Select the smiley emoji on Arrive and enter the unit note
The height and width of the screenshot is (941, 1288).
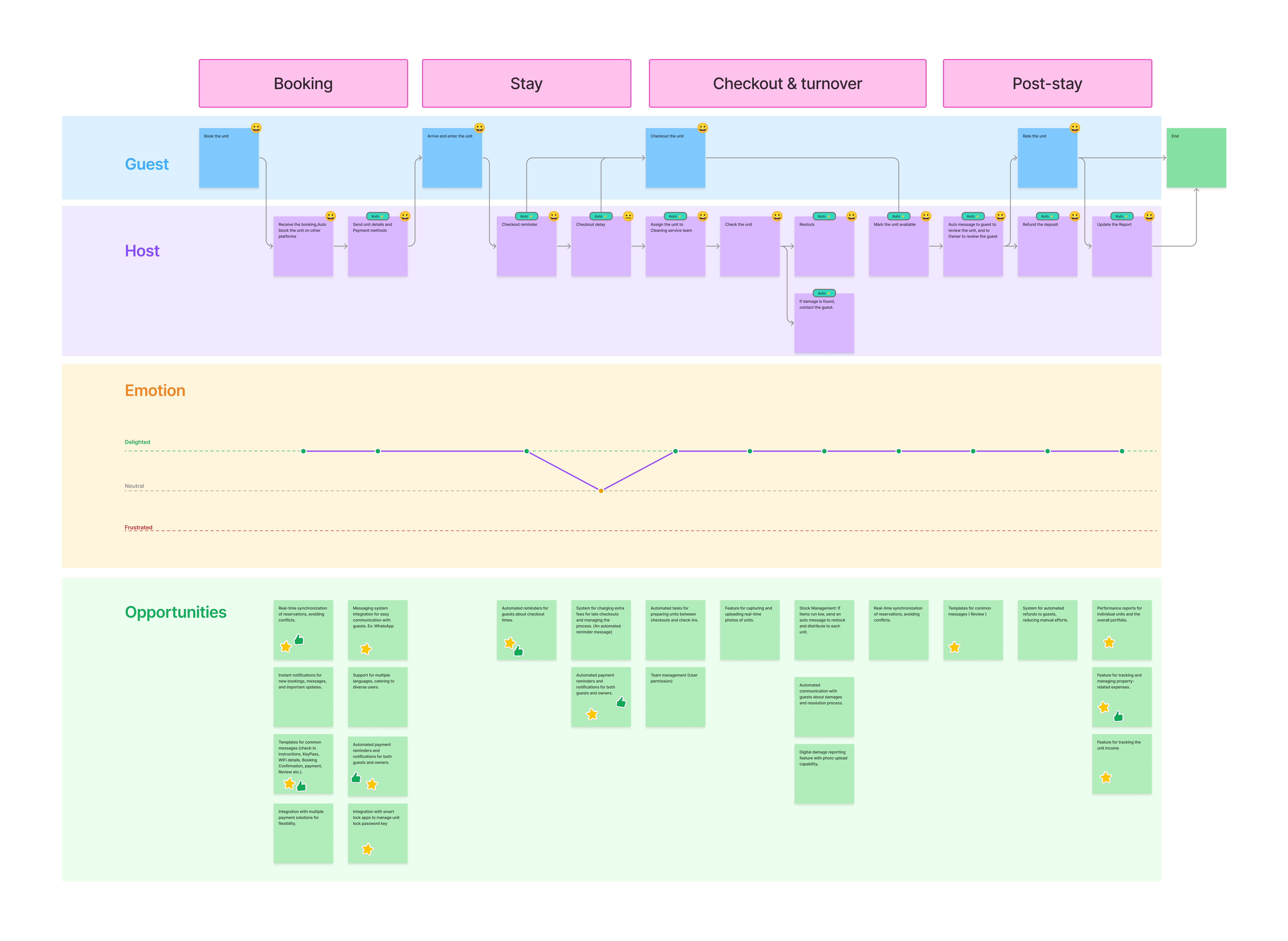(480, 128)
